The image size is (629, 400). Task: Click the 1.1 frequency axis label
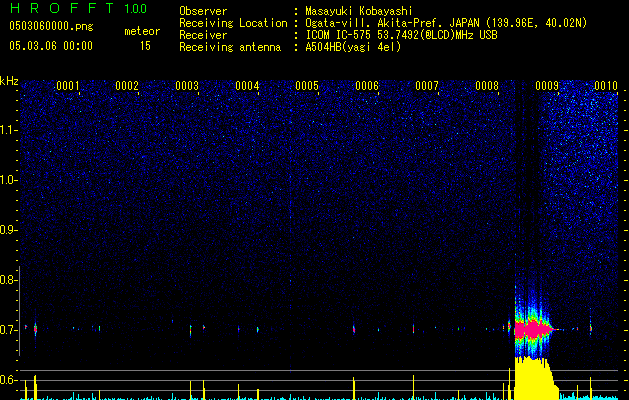point(8,130)
